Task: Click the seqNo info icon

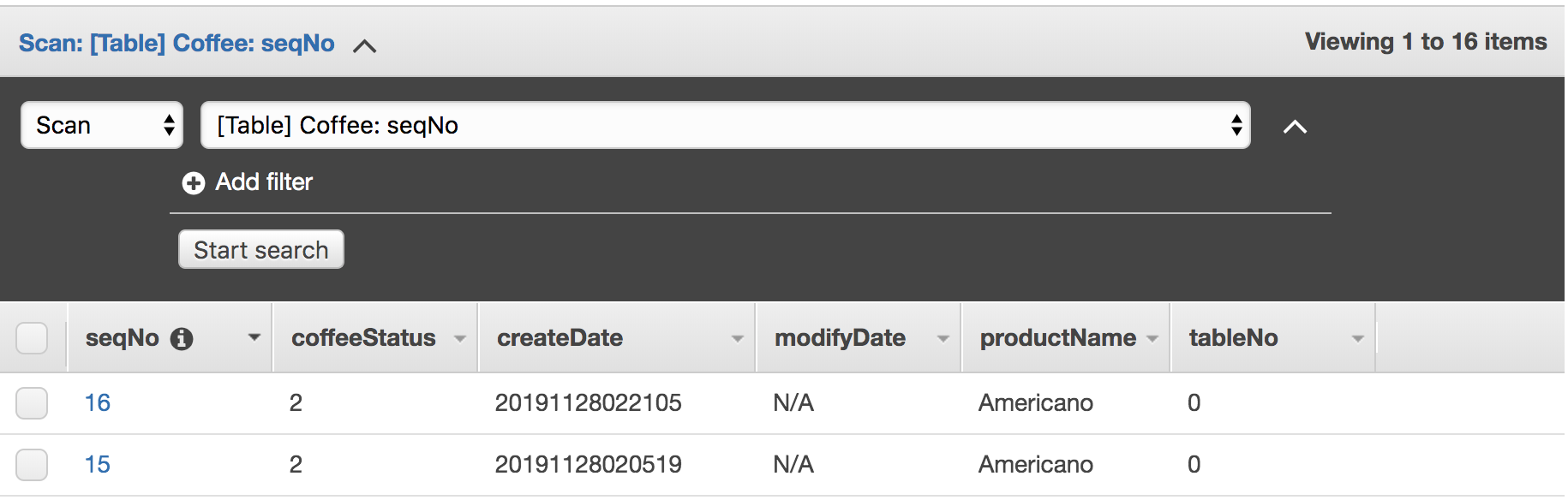Action: (182, 339)
